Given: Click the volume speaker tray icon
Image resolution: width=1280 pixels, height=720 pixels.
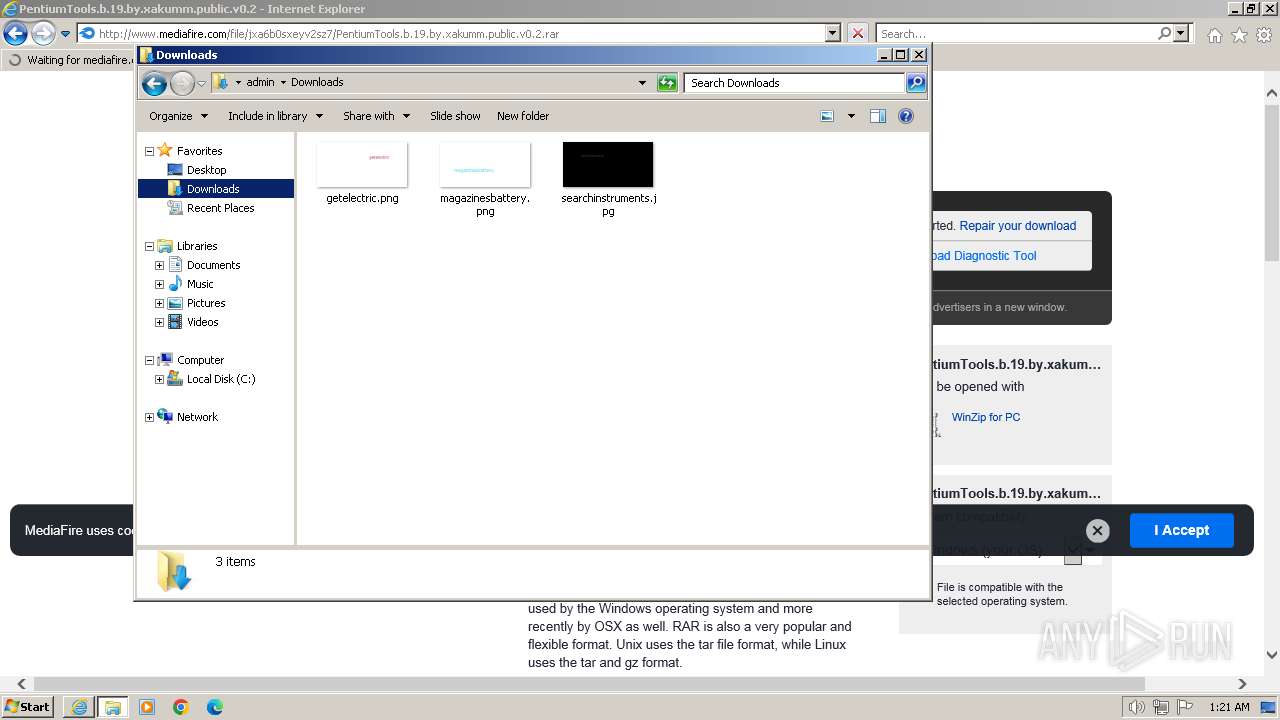Looking at the screenshot, I should [1137, 707].
